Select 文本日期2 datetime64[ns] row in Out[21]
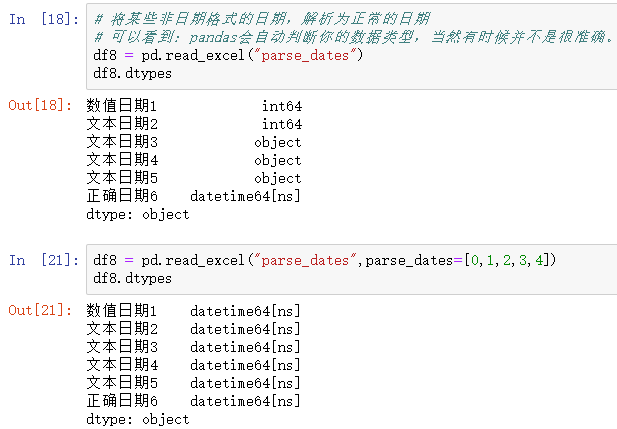Screen dimensions: 617x429 pos(194,329)
